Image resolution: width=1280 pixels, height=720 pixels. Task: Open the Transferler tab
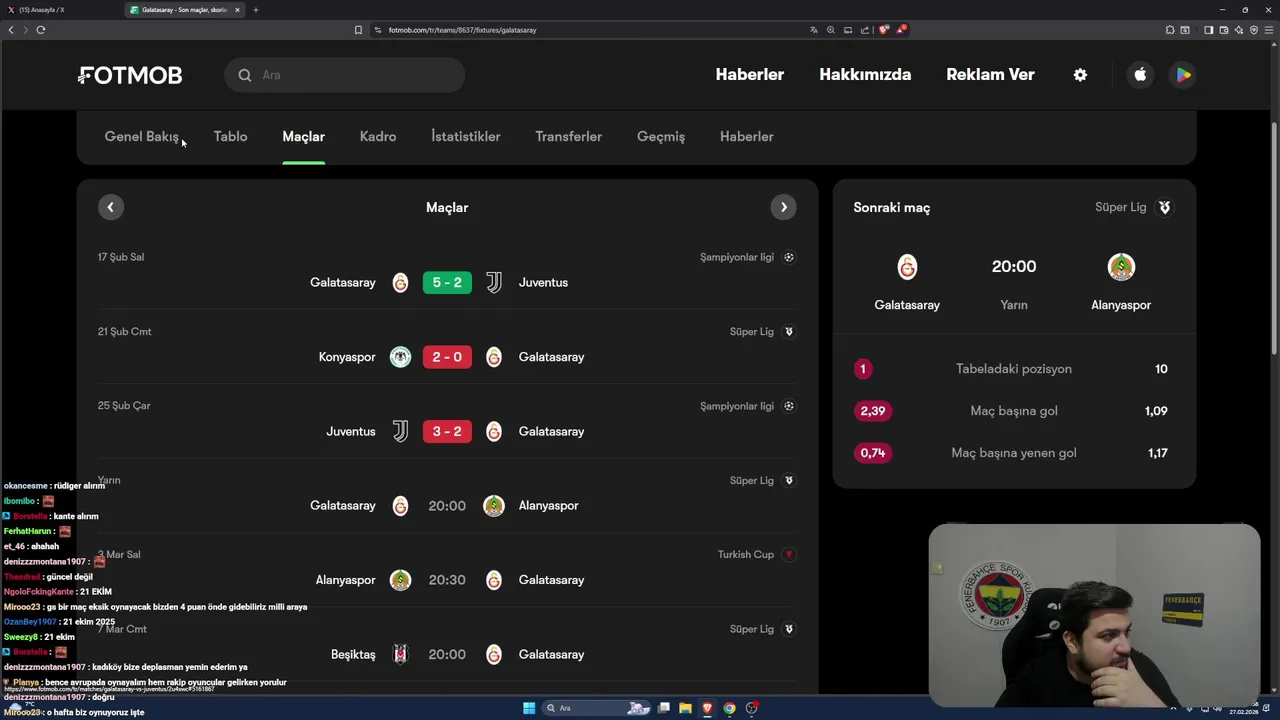point(568,137)
